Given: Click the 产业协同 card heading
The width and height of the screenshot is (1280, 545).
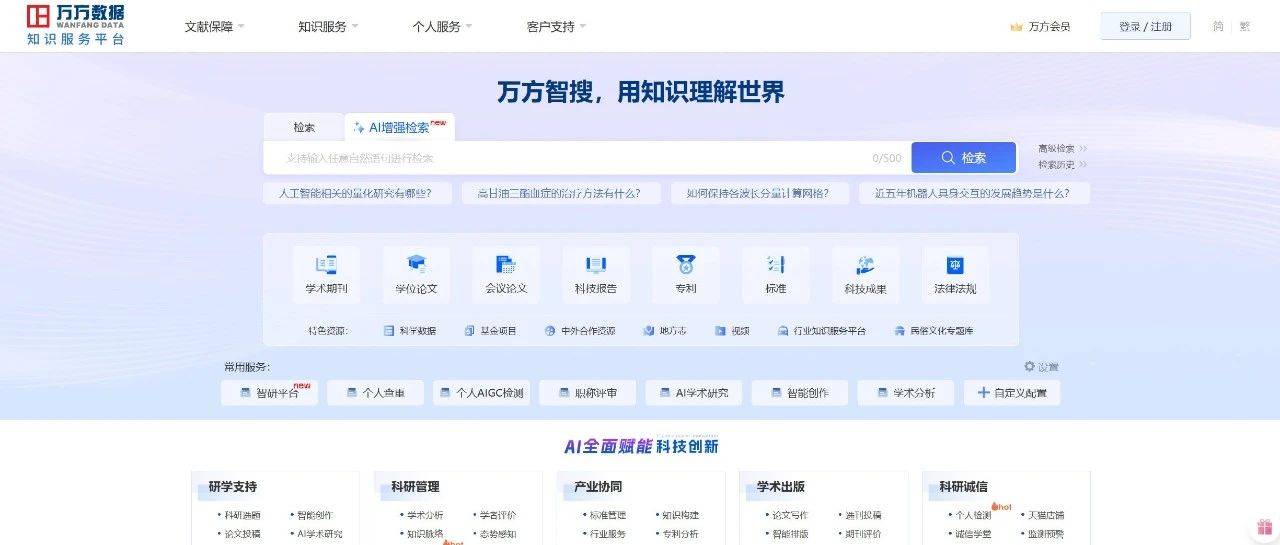Looking at the screenshot, I should 598,487.
